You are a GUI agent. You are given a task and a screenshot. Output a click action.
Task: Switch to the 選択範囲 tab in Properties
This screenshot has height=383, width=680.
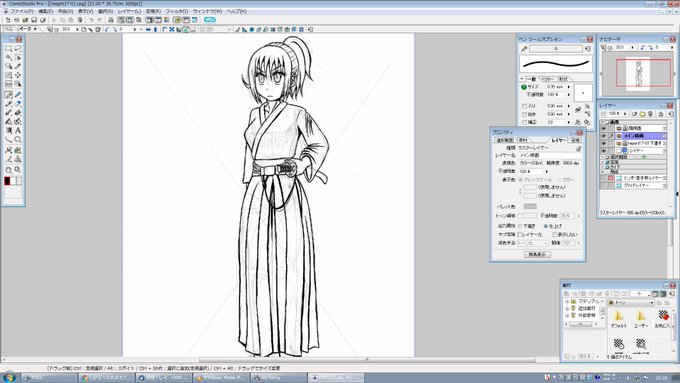(504, 140)
